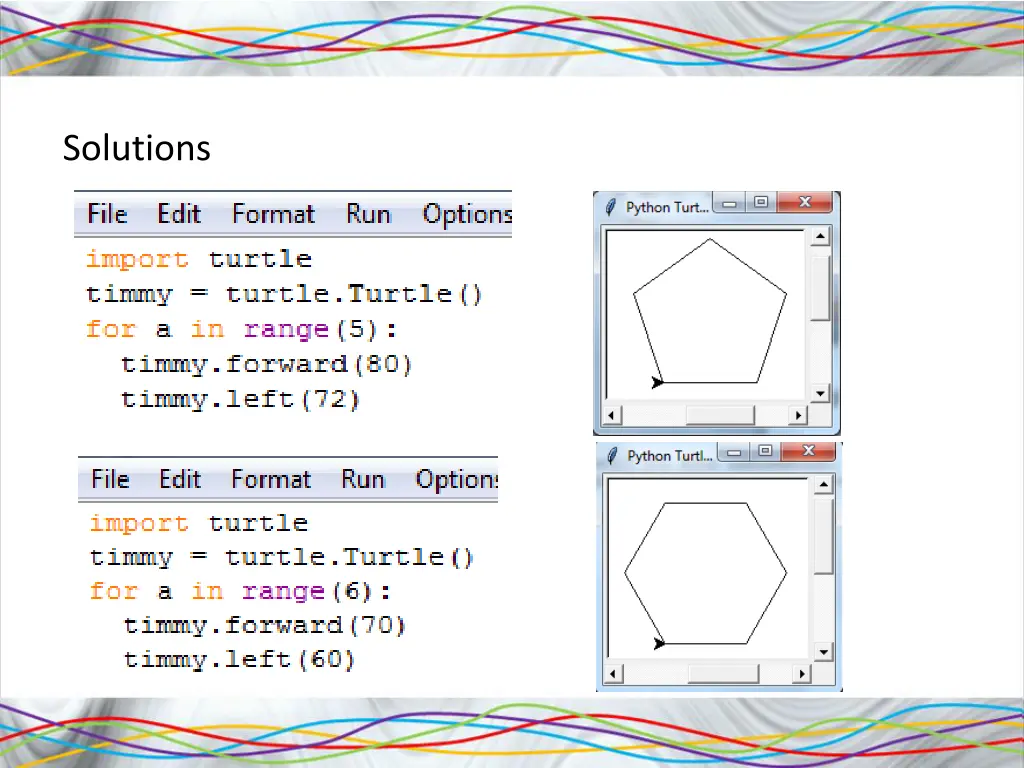Click "import turtle" in the range(5) editor
The height and width of the screenshot is (768, 1024).
tap(199, 259)
